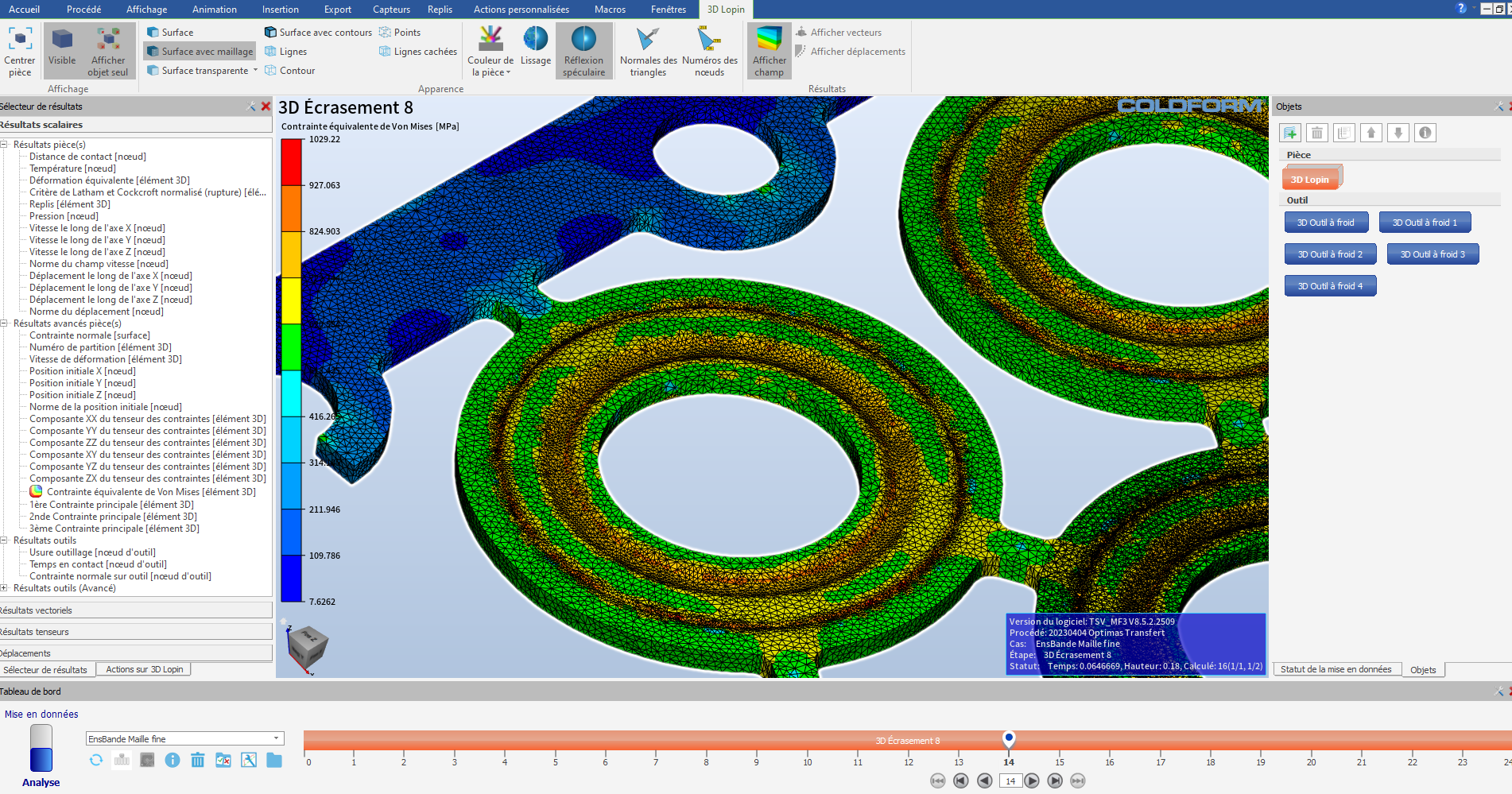
Task: Open the EnsBande Maille fine dropdown
Action: pyautogui.click(x=276, y=738)
